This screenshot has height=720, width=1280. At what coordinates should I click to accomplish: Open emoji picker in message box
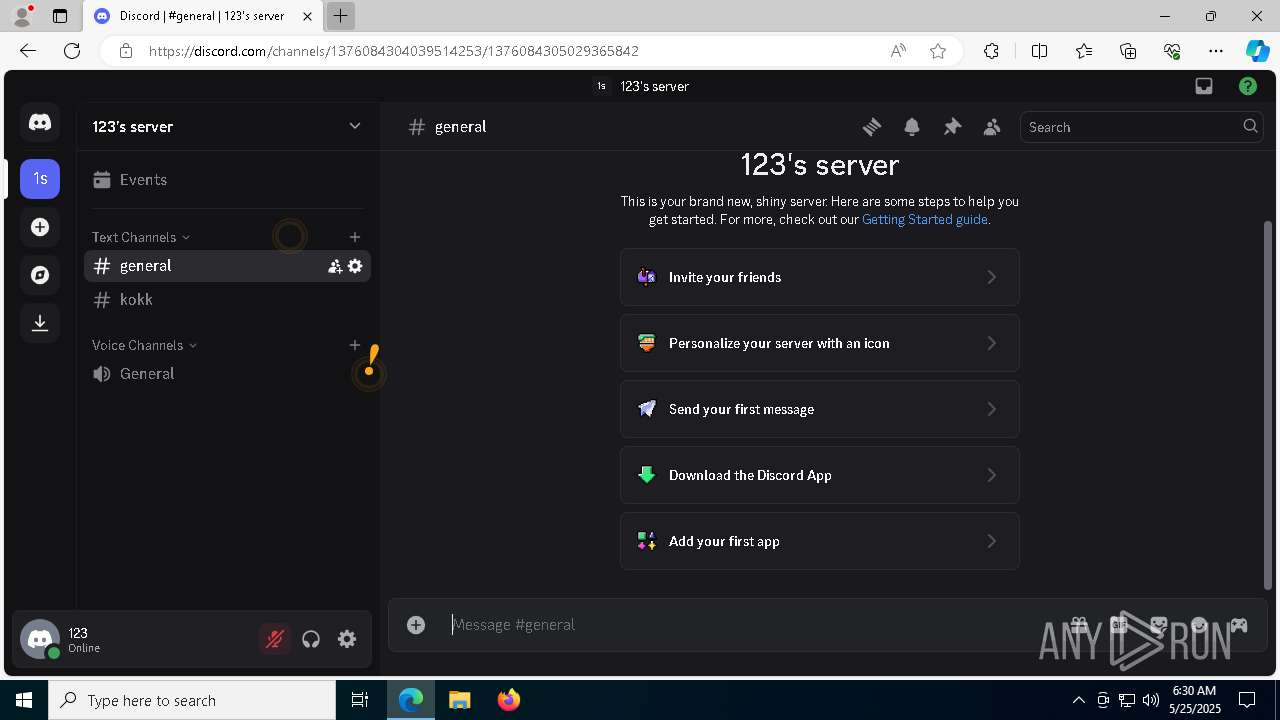point(1199,625)
